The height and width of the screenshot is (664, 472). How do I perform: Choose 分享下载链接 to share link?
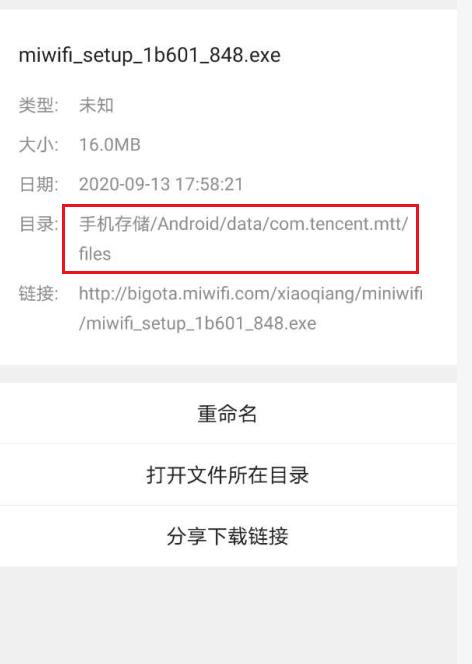tap(228, 536)
